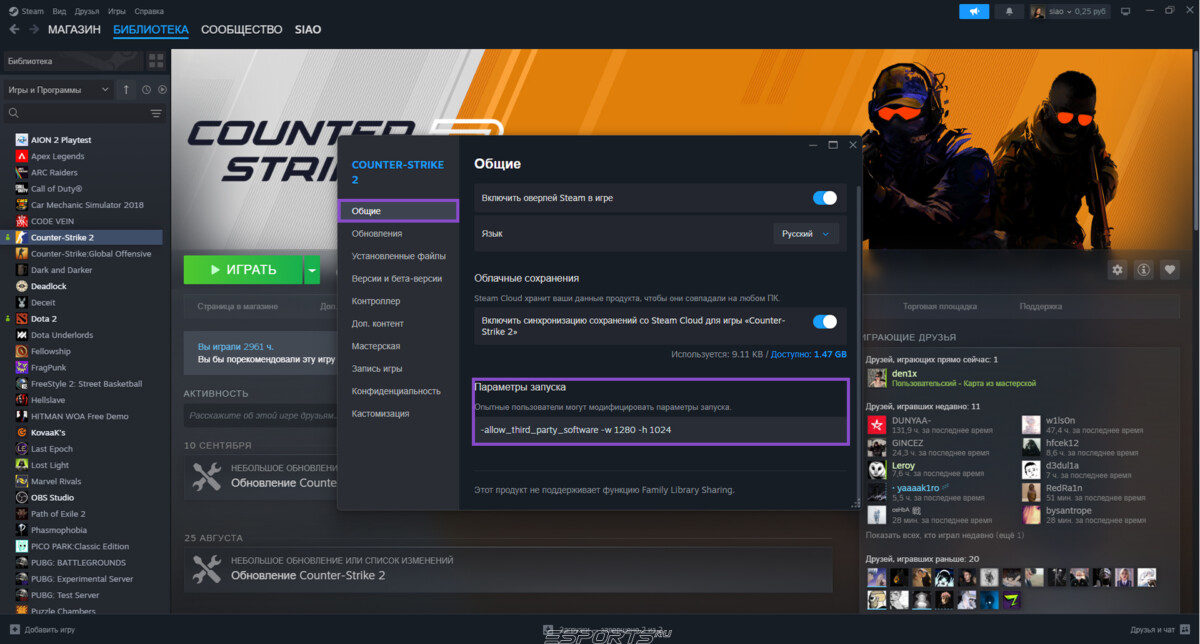Toggle Steam overlay in-game switch
Viewport: 1200px width, 644px height.
pos(825,198)
